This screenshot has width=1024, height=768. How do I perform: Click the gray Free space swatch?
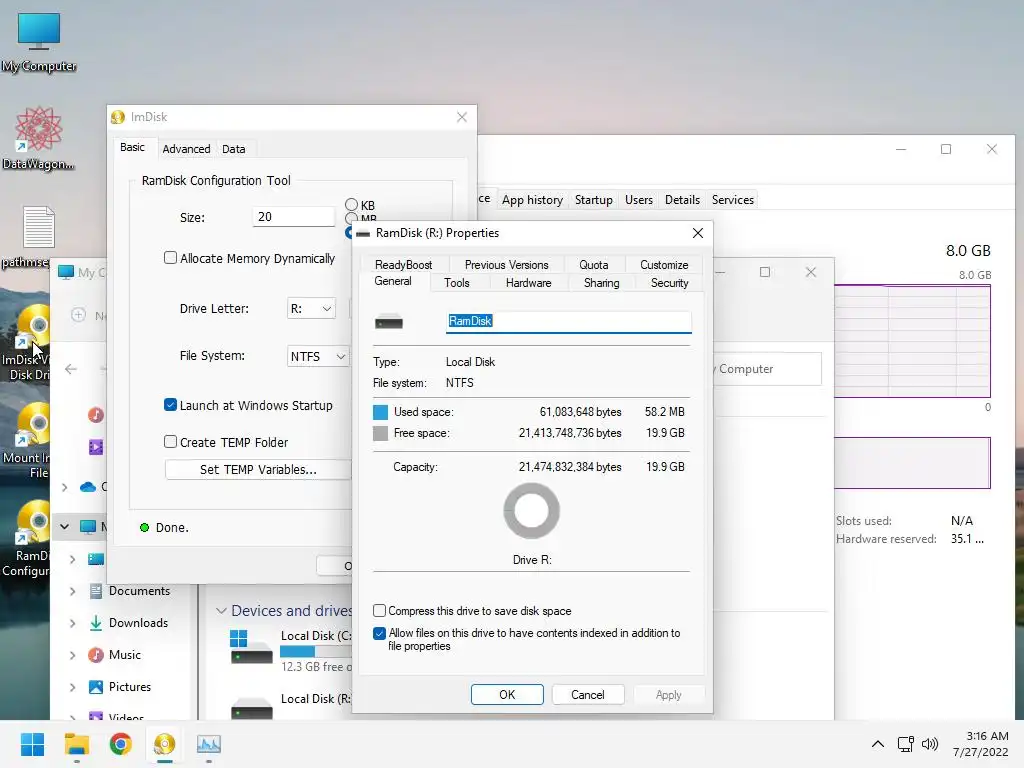[x=380, y=433]
